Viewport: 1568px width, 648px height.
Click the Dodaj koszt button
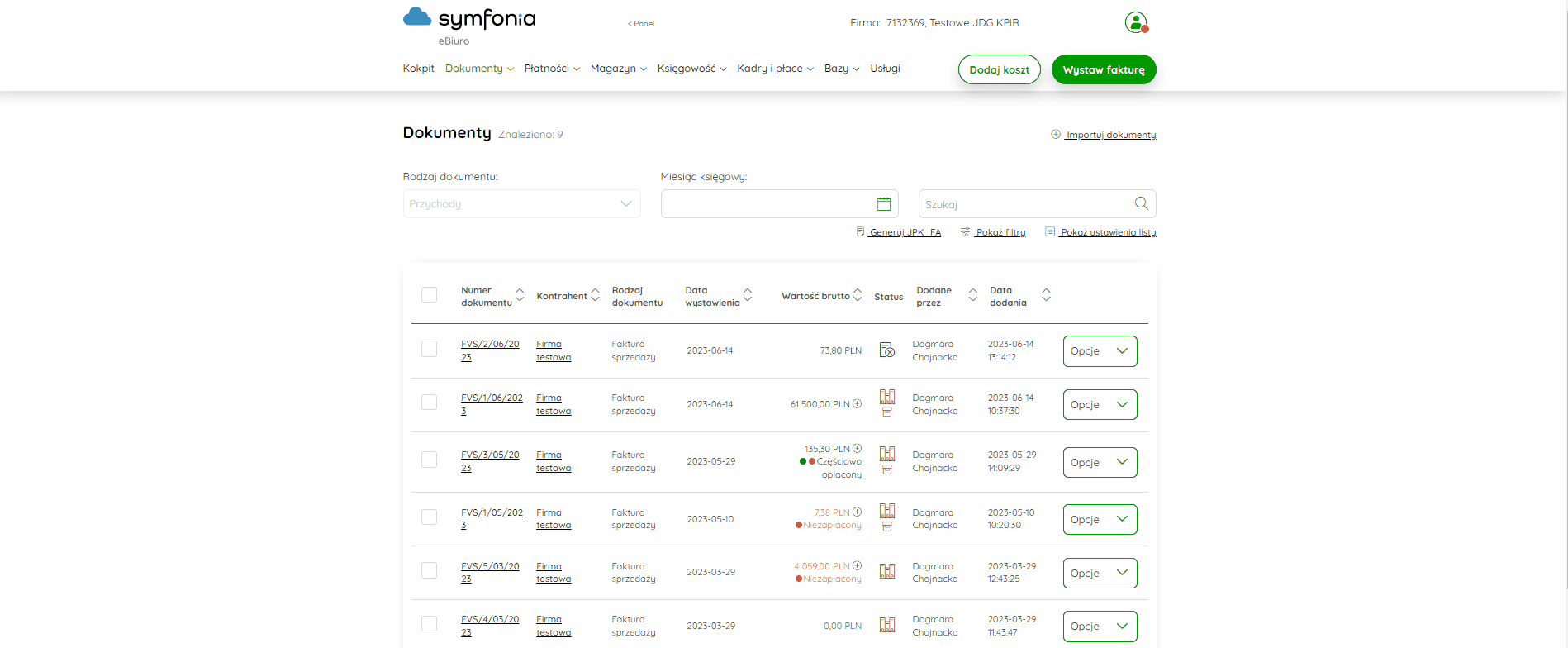999,70
